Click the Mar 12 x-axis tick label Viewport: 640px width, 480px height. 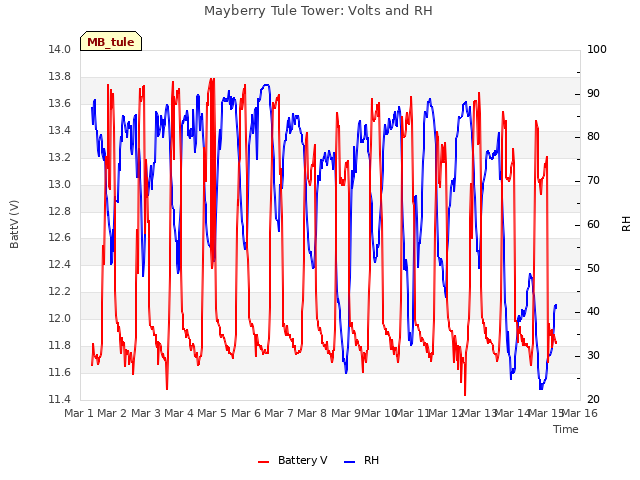[447, 413]
